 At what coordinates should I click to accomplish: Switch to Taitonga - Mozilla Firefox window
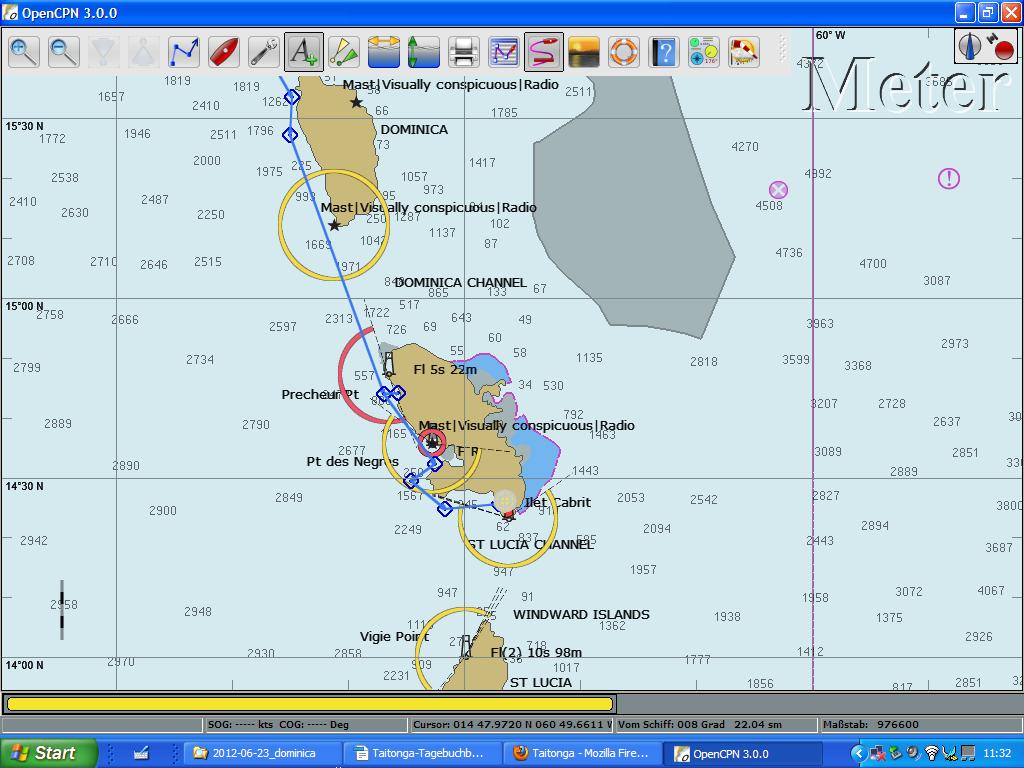click(x=583, y=753)
